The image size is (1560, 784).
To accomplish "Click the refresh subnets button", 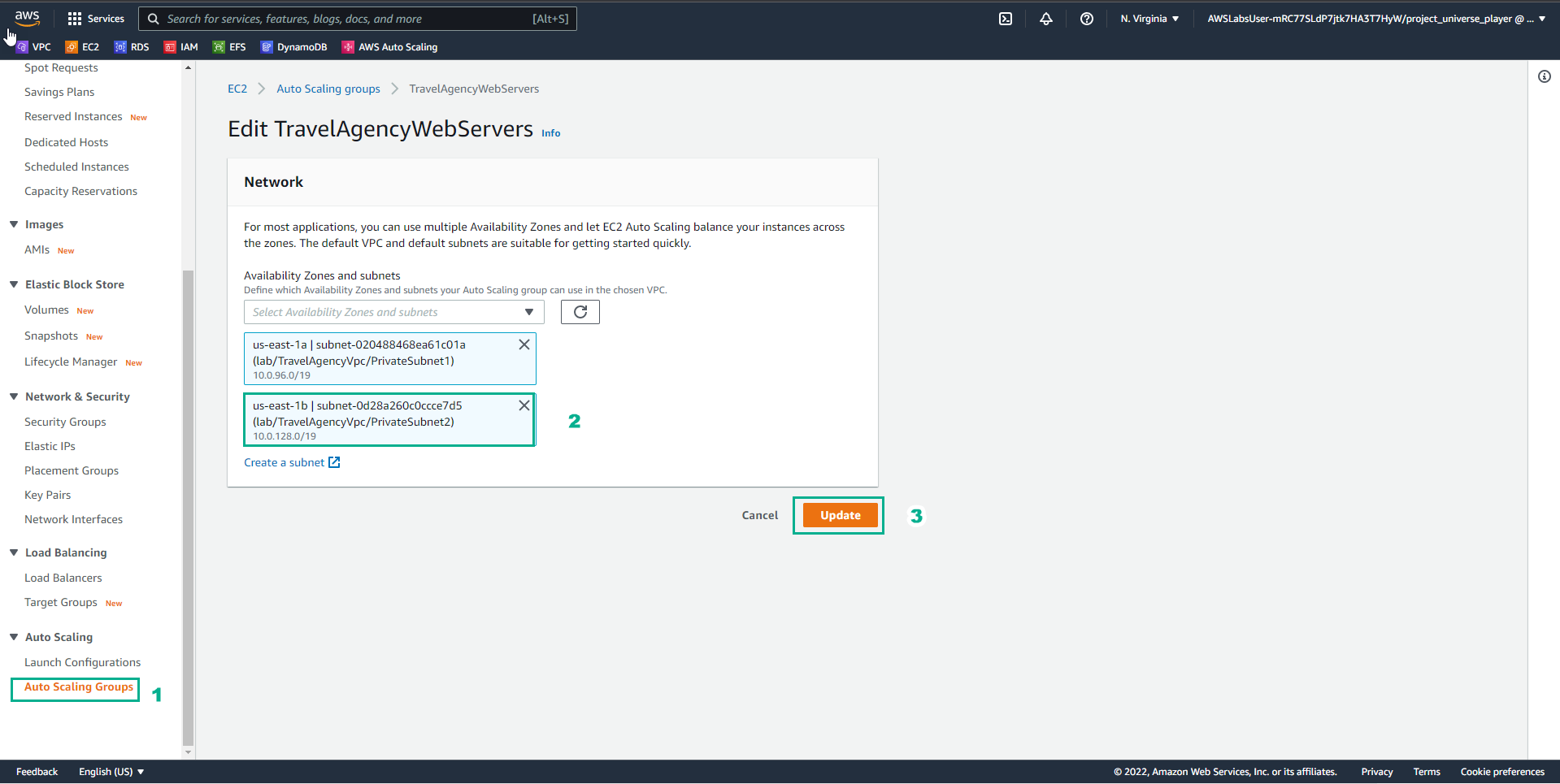I will coord(580,312).
